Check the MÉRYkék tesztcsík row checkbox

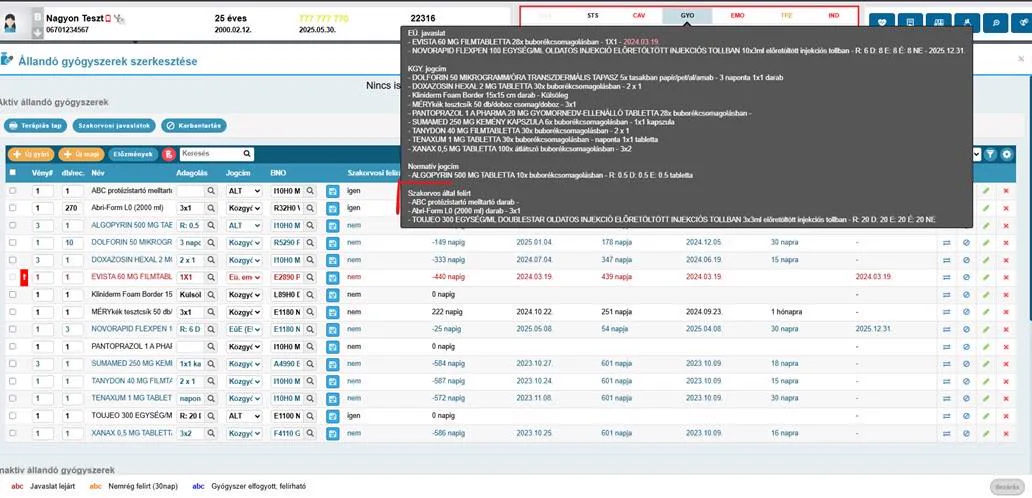tap(13, 312)
